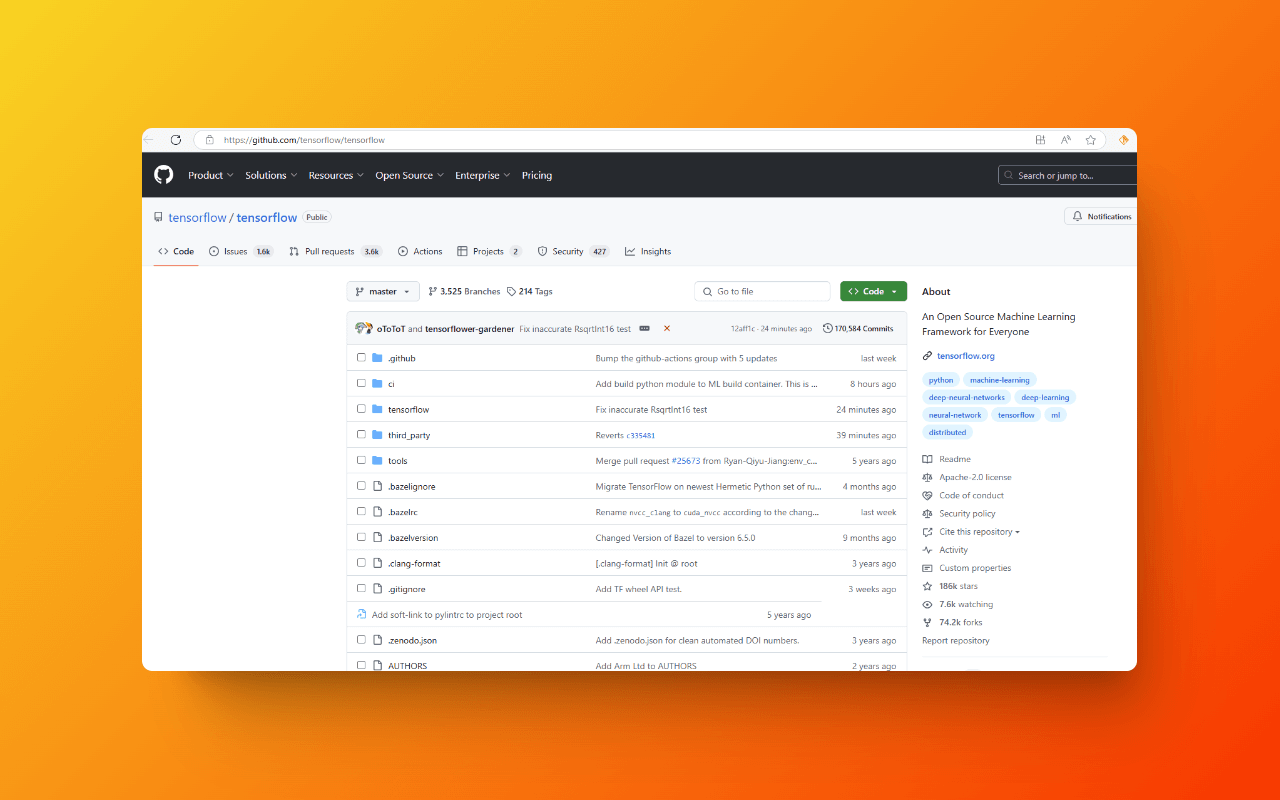
Task: Open the Product dropdown menu
Action: pos(211,175)
